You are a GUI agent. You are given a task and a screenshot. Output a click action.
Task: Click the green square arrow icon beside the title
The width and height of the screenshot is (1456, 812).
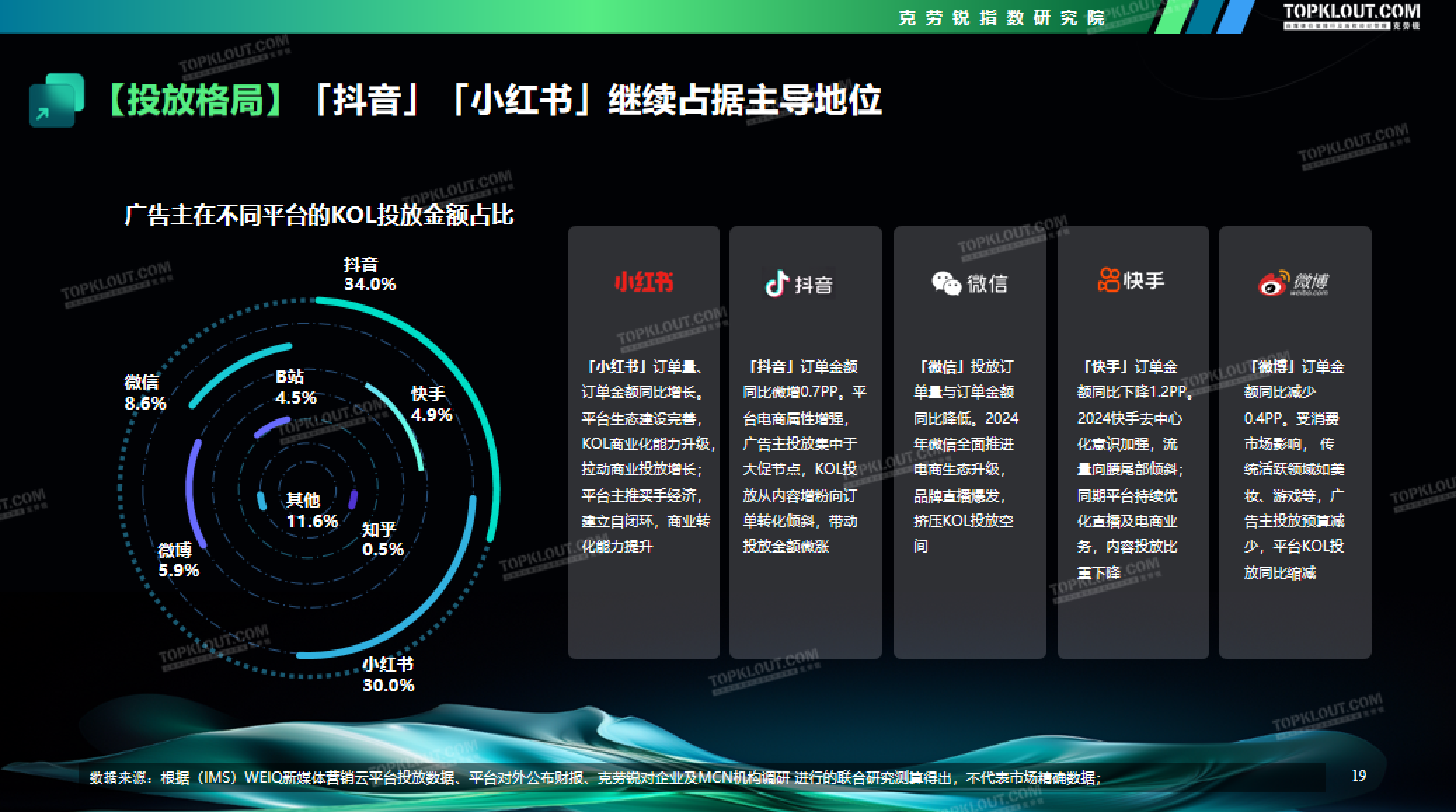point(56,100)
